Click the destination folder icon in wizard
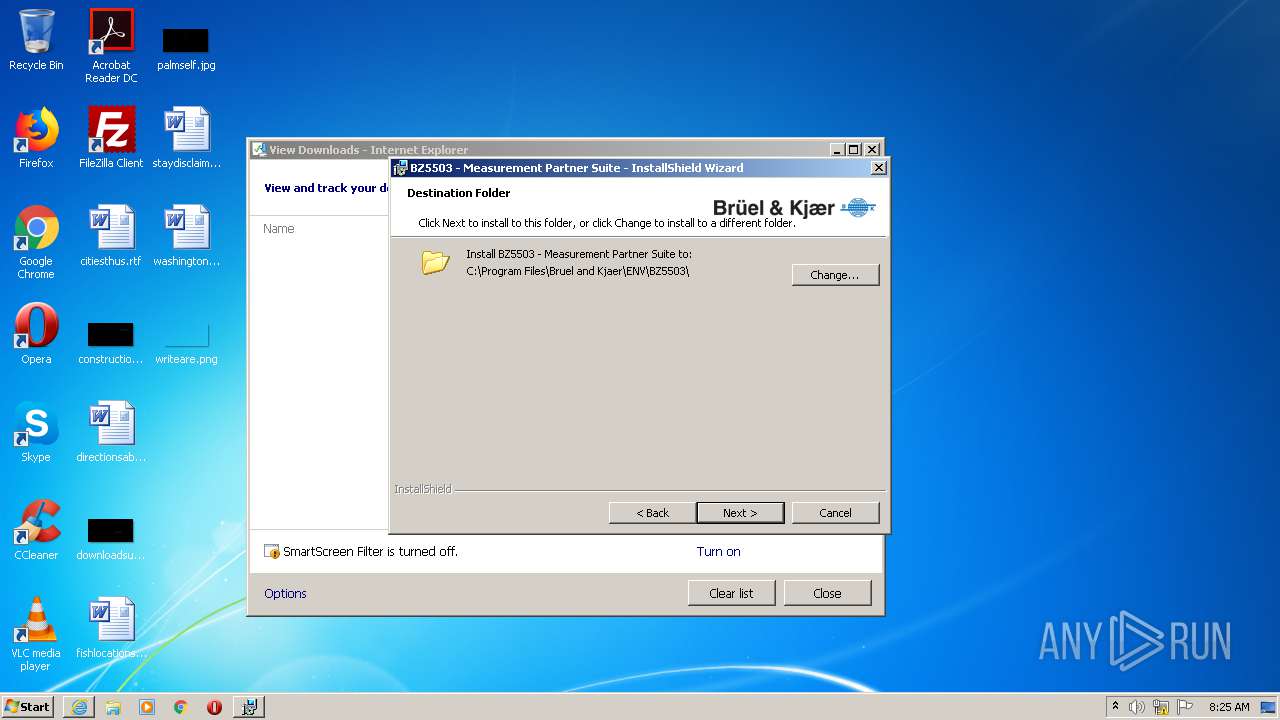The image size is (1280, 720). [435, 263]
